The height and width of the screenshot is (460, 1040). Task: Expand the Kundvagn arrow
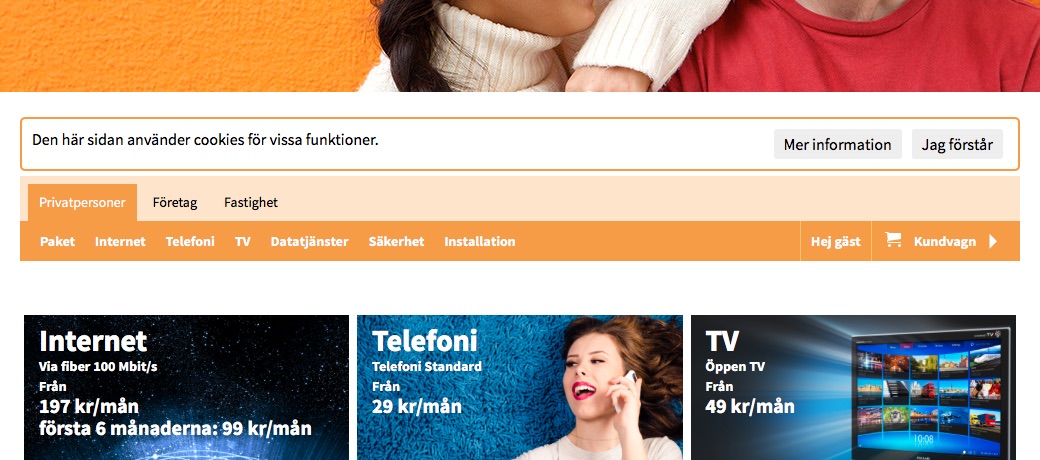coord(993,241)
